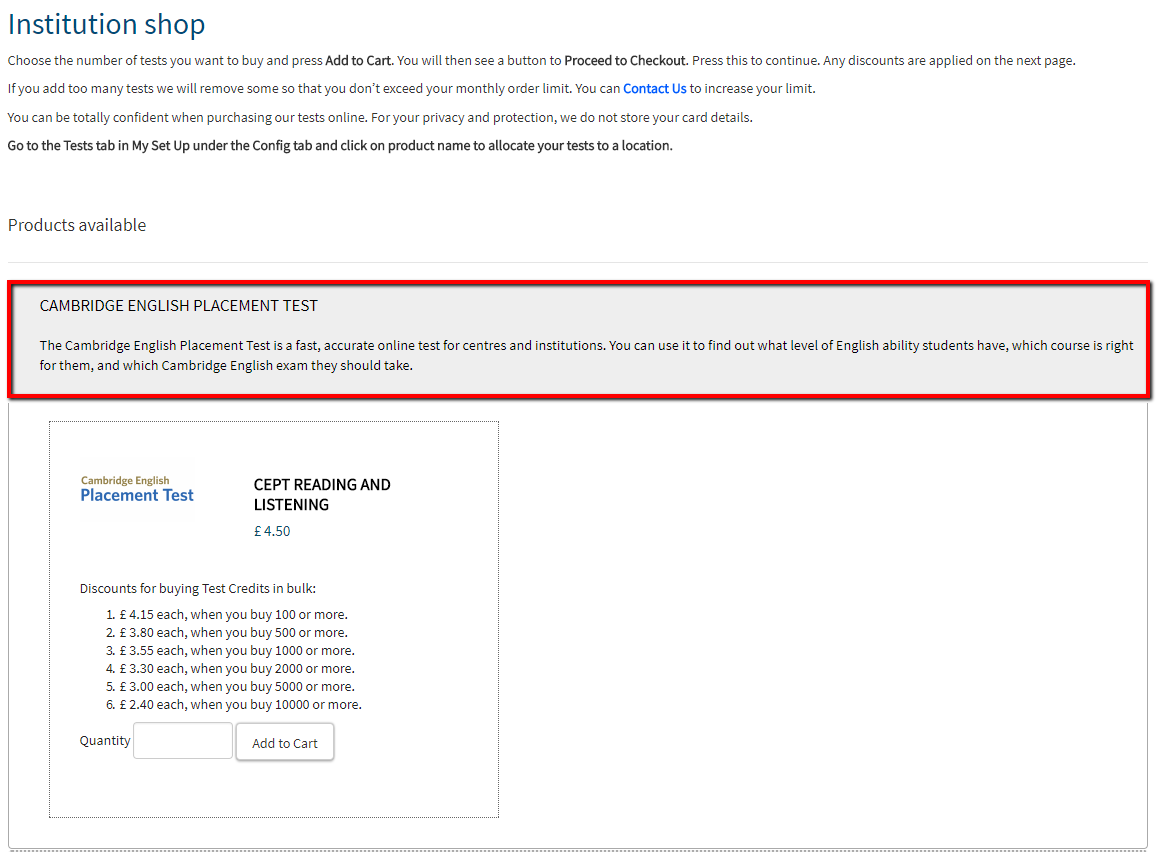
Task: Click the Cambridge English Placement Test logo
Action: coord(137,489)
